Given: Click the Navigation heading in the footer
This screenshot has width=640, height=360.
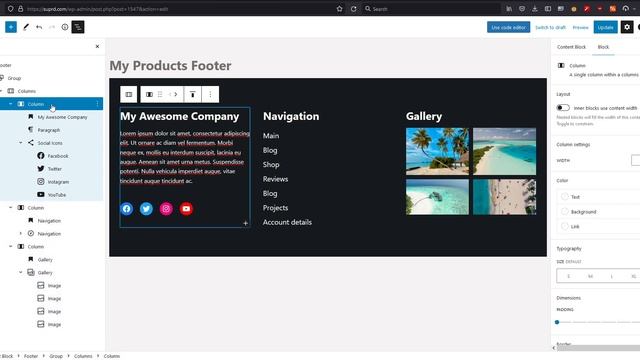Looking at the screenshot, I should coord(291,116).
